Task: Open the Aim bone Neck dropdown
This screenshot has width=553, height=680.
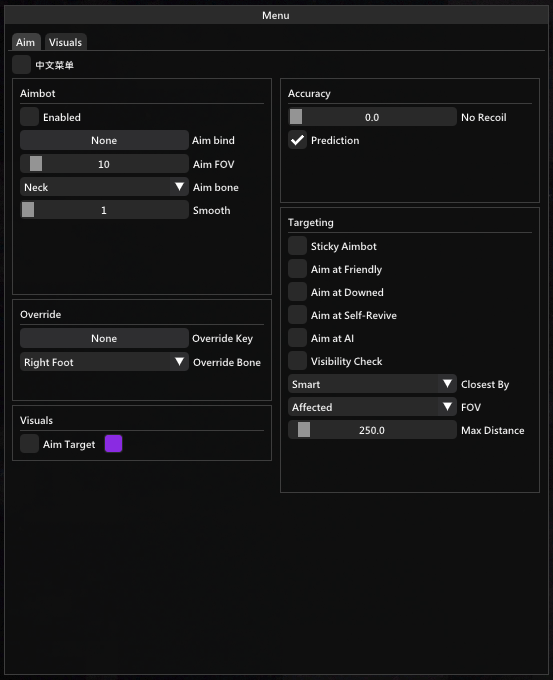Action: point(104,187)
